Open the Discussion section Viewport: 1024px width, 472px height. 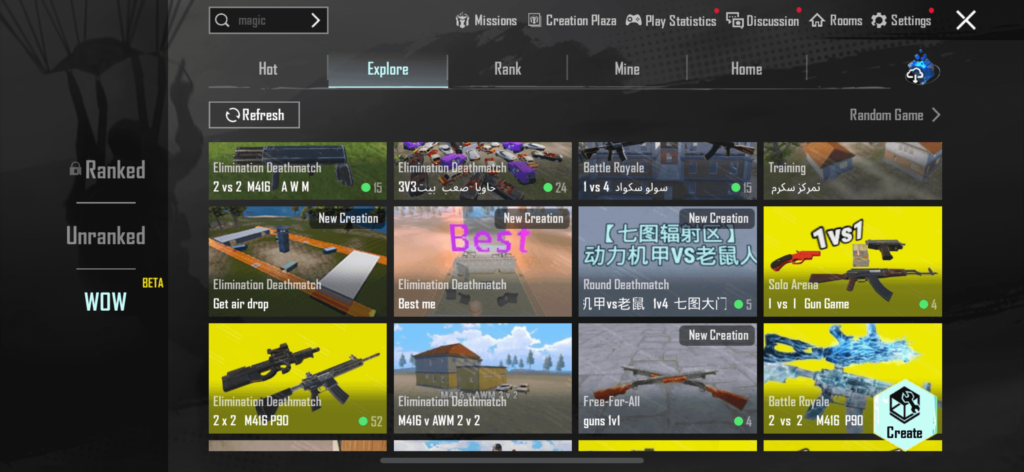(x=762, y=21)
